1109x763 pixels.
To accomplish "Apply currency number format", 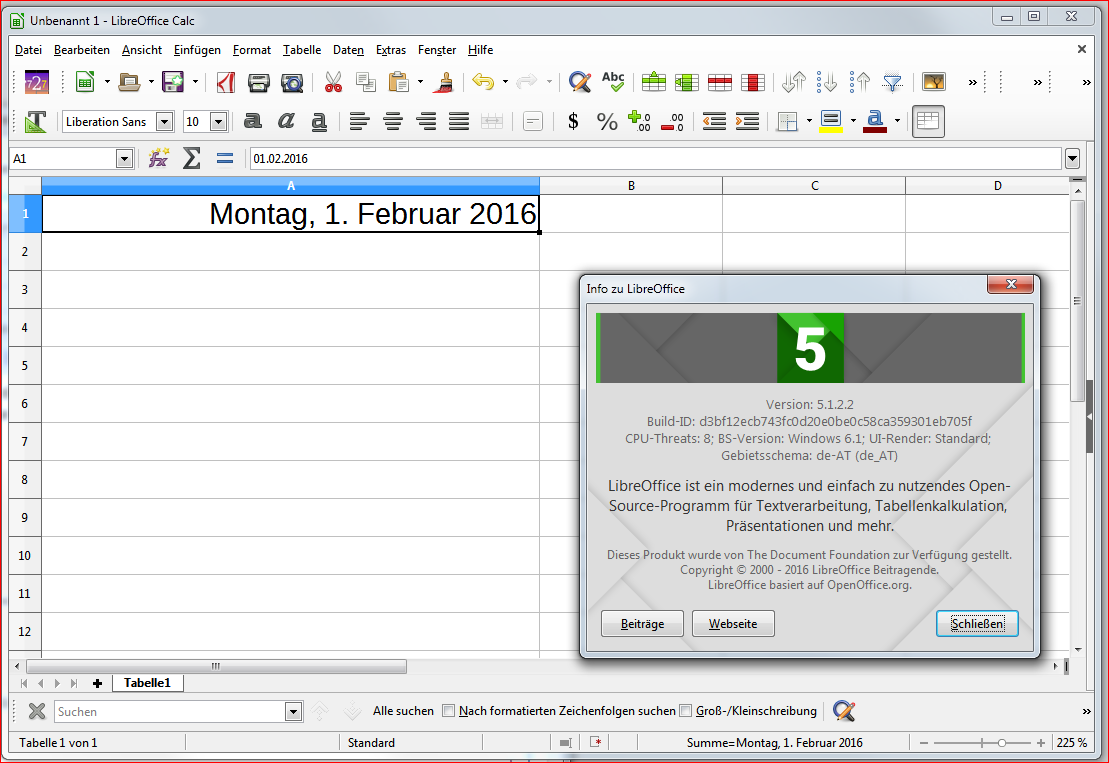I will (573, 122).
